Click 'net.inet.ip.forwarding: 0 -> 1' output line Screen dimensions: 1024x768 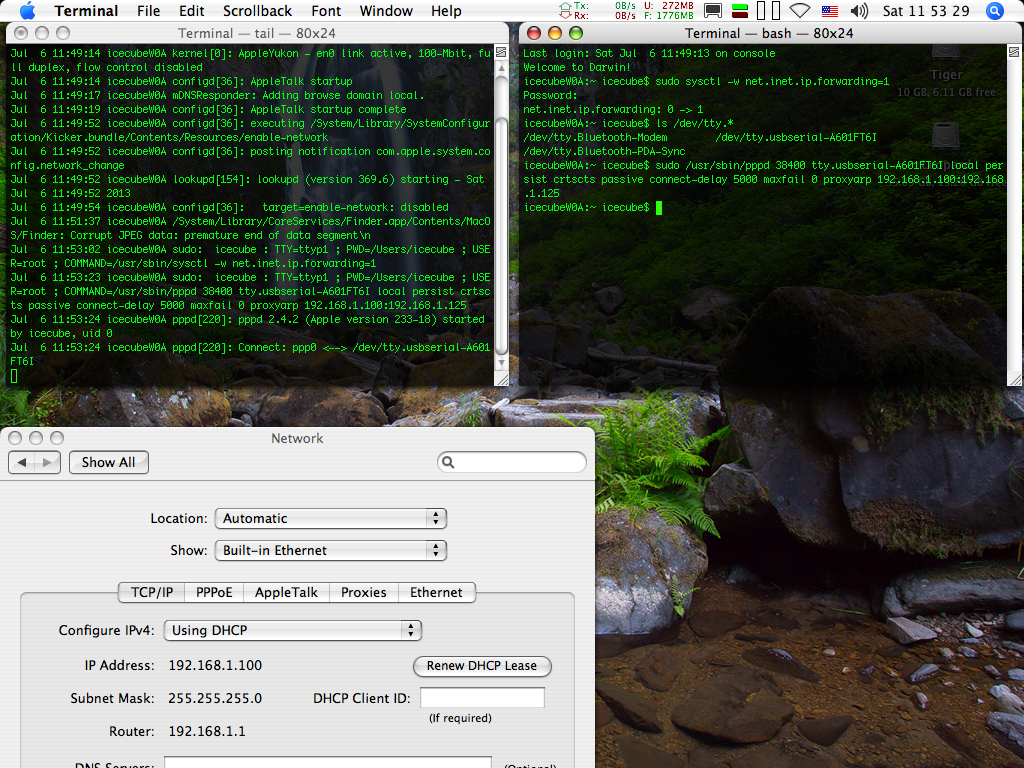coord(613,109)
